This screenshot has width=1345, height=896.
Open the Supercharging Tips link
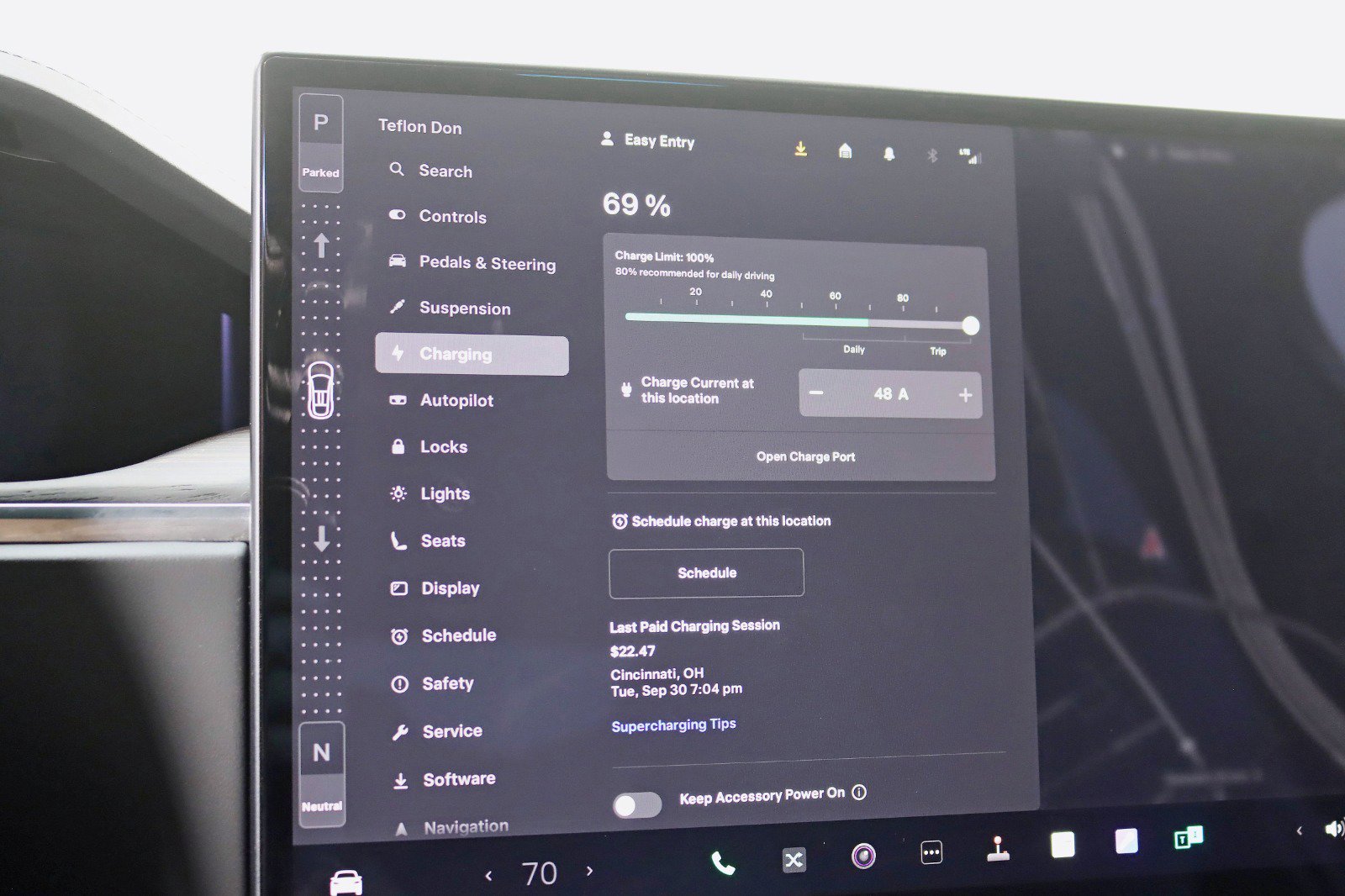(x=673, y=724)
